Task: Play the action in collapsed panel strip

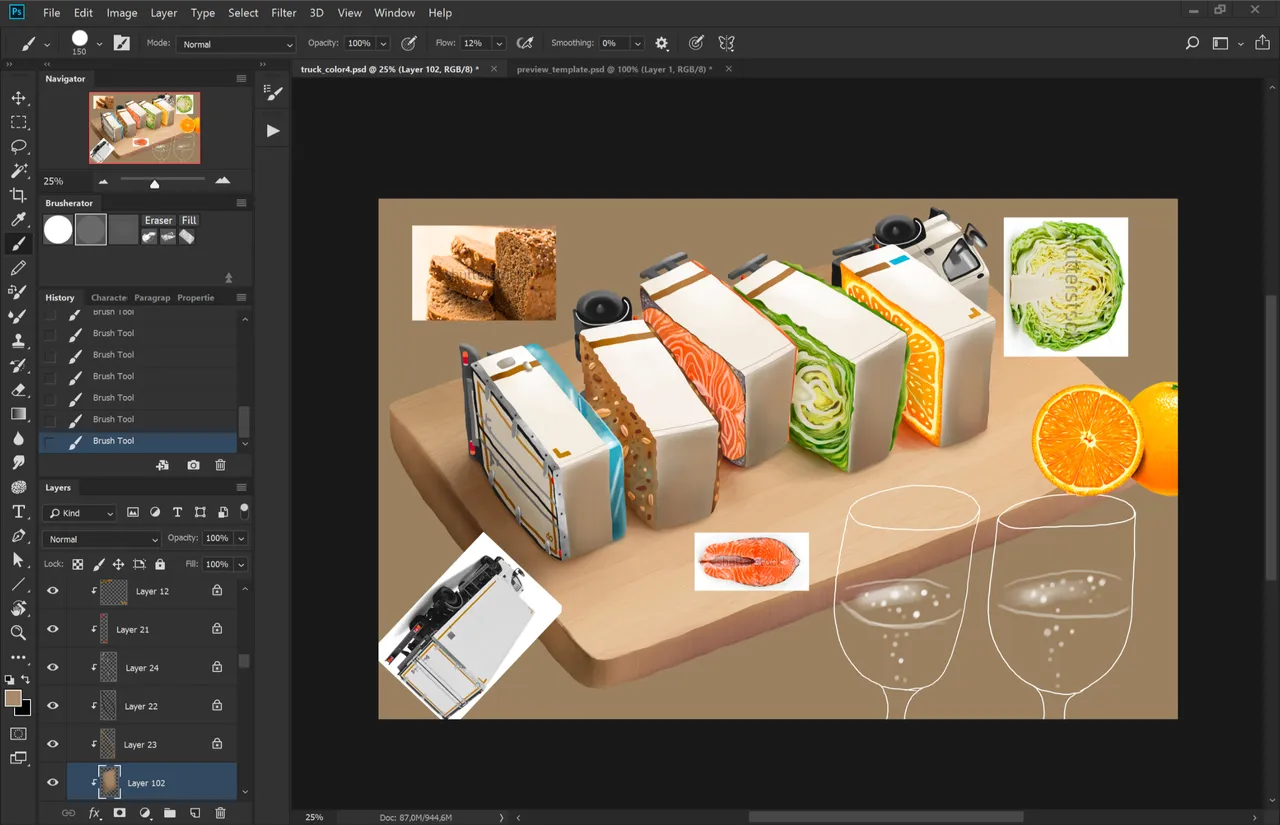Action: coord(273,130)
